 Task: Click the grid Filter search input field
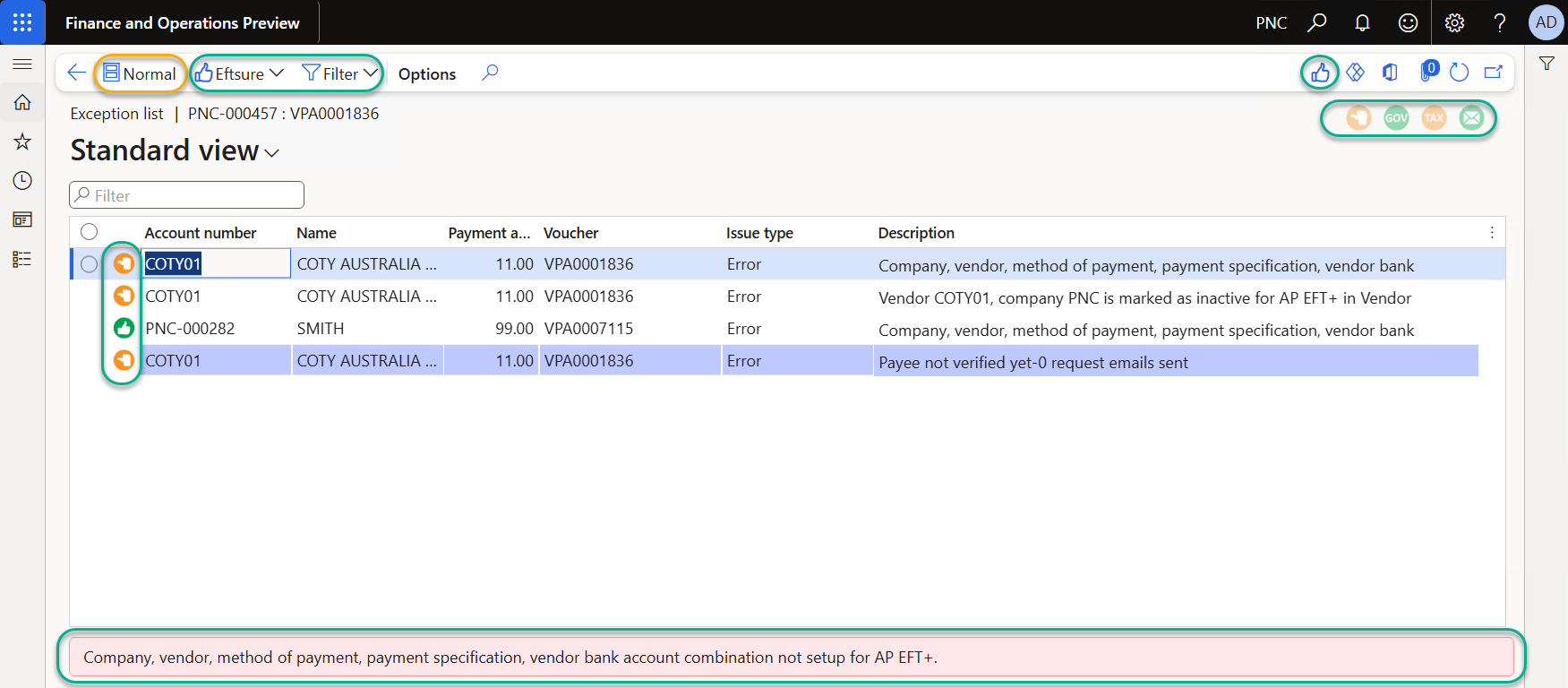(x=187, y=195)
